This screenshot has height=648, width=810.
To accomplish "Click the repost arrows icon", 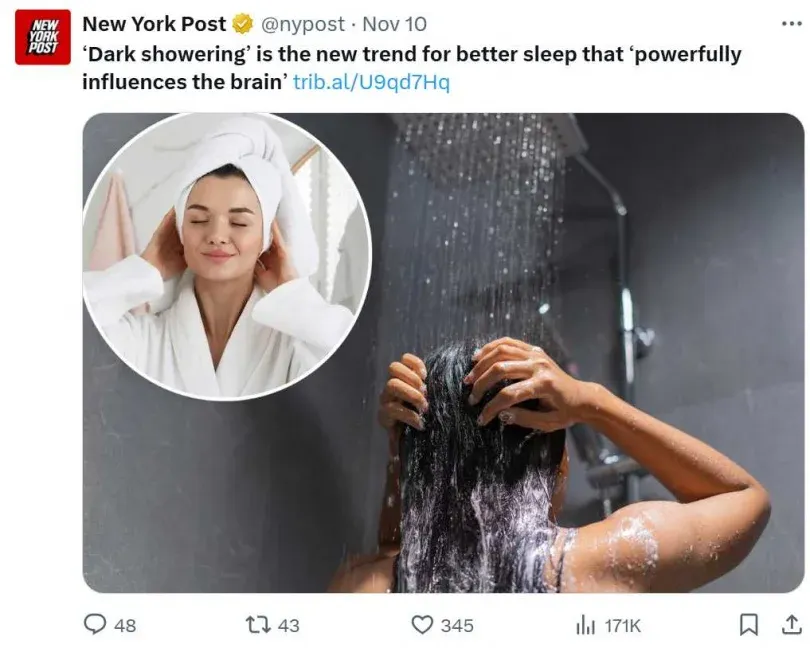I will pyautogui.click(x=258, y=625).
